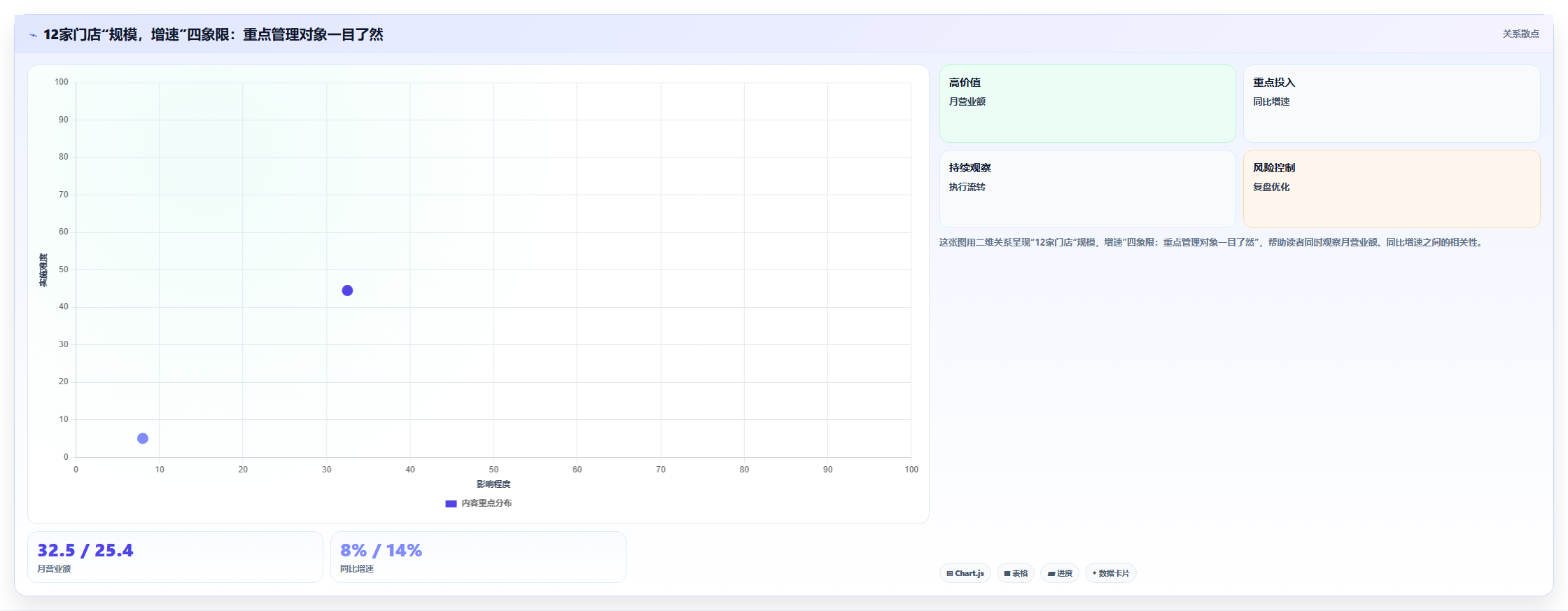Click the y-axis tick label 100
This screenshot has height=611, width=1568.
coord(62,82)
